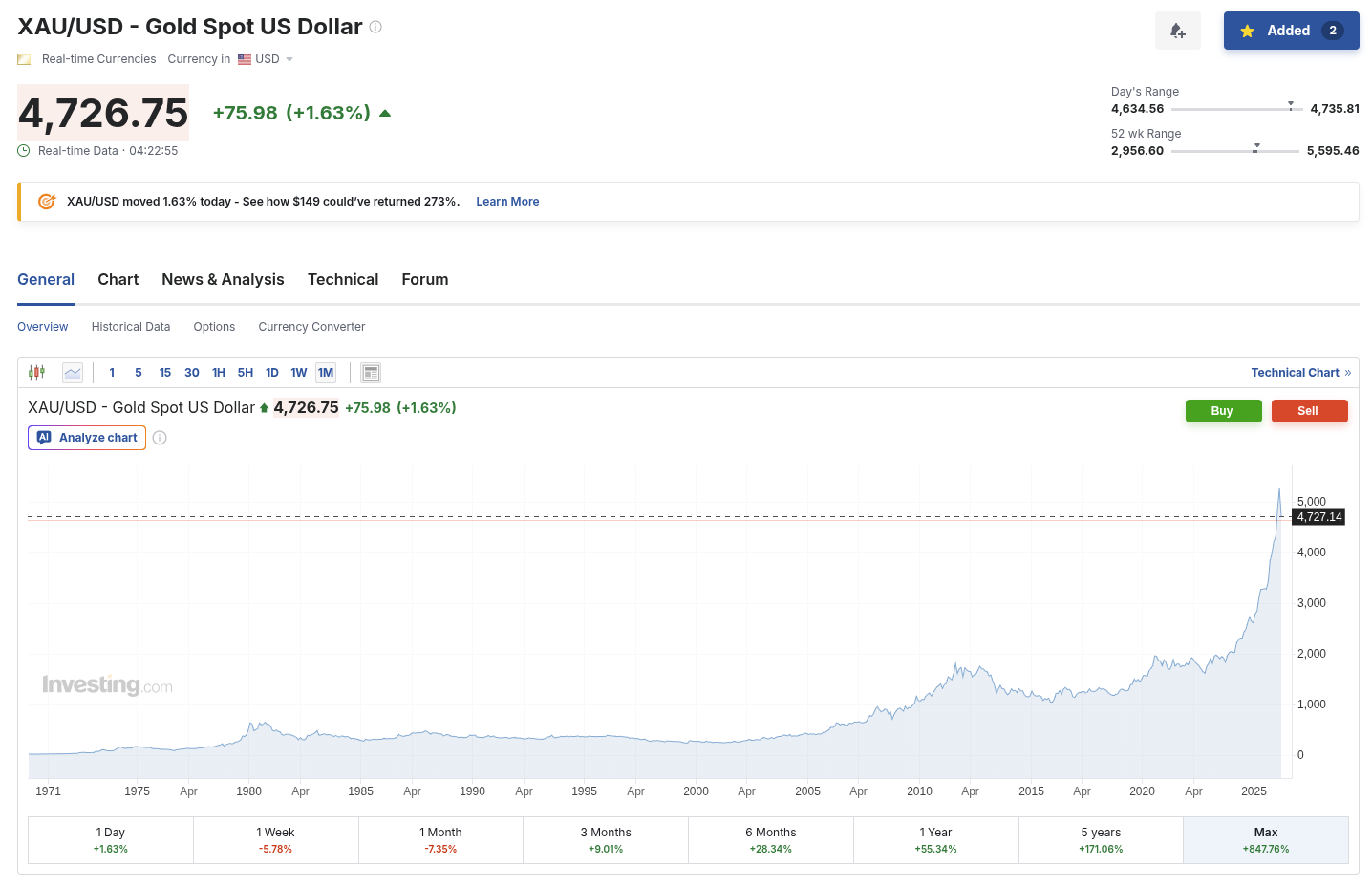
Task: Click the +75.98 (+1.63%) change in the header
Action: pos(291,113)
